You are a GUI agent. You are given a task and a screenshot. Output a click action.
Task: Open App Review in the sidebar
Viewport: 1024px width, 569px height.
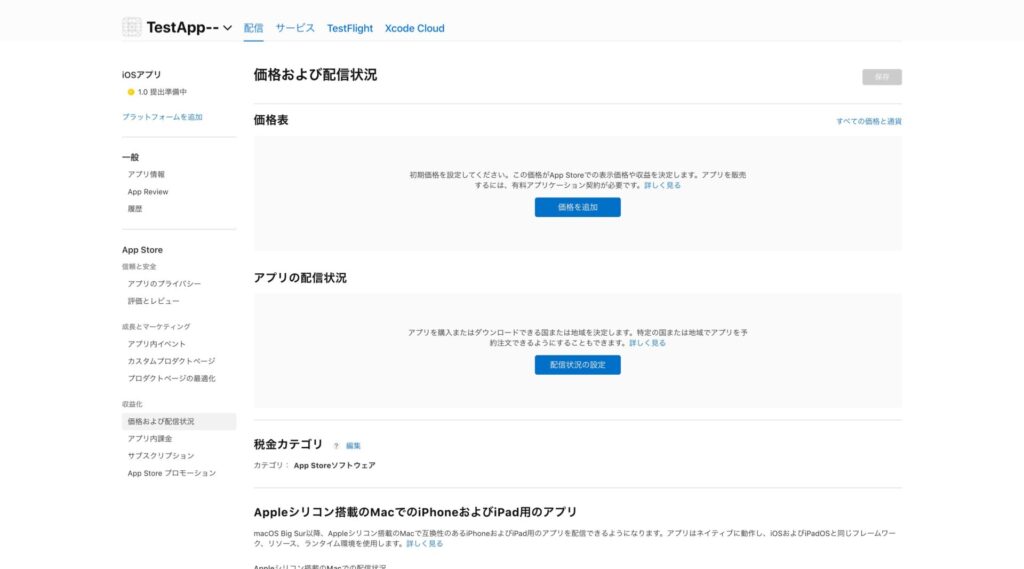[x=148, y=192]
